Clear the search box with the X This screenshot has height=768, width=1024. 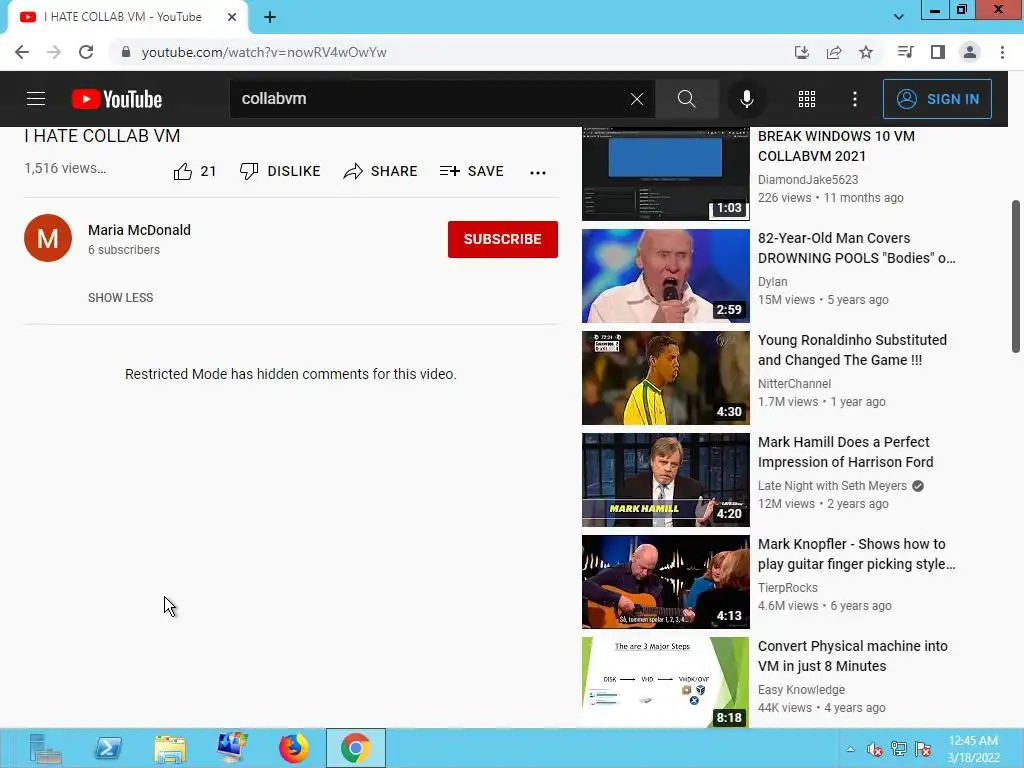tap(637, 99)
